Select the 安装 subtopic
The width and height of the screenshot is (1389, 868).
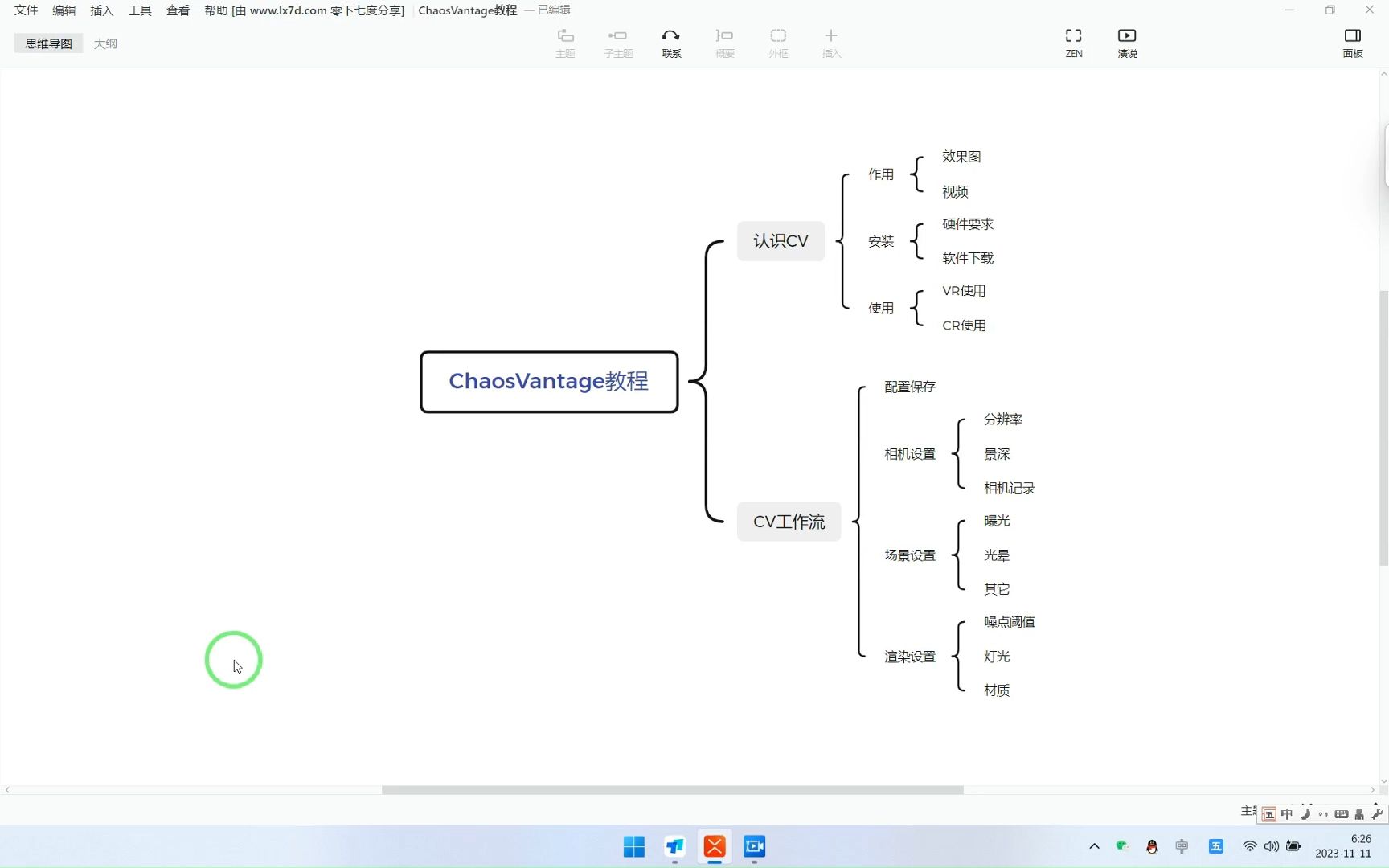click(x=881, y=241)
